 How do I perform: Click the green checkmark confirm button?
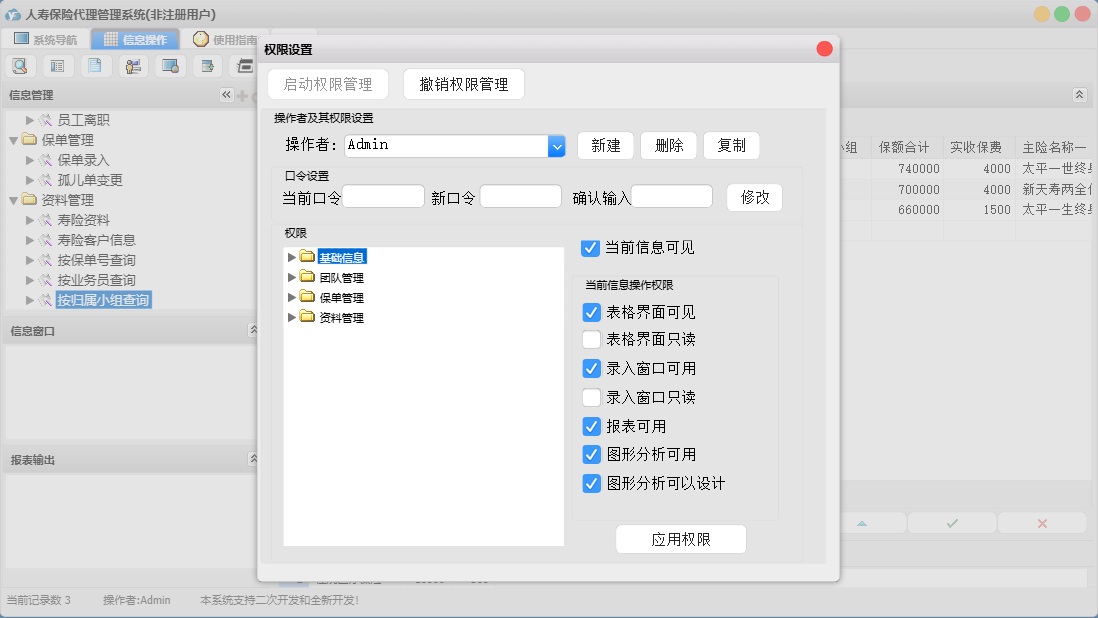pyautogui.click(x=952, y=524)
